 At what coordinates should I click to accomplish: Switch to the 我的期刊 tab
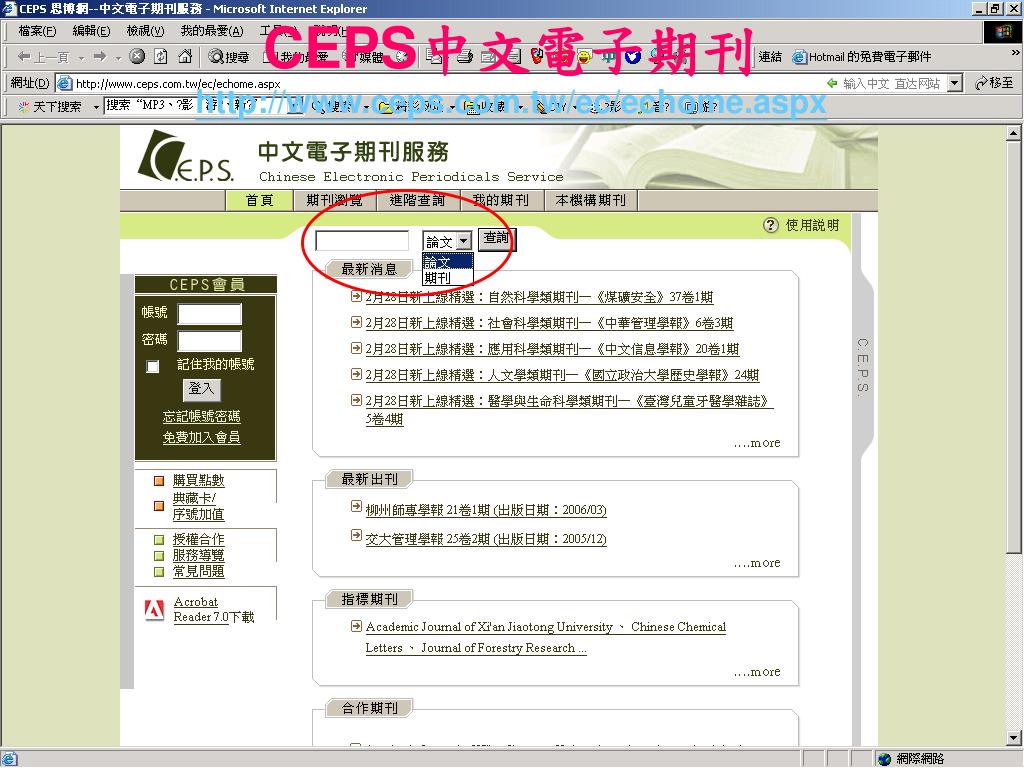pyautogui.click(x=500, y=200)
